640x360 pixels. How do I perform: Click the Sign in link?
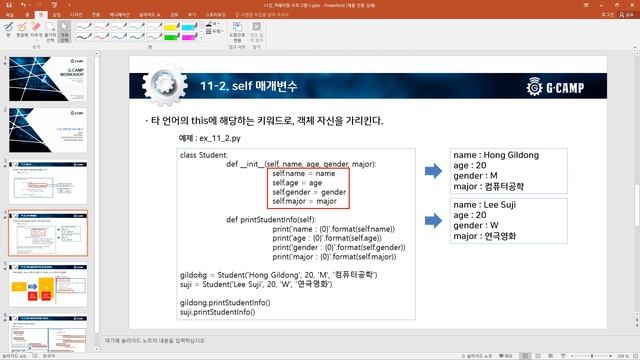point(608,15)
